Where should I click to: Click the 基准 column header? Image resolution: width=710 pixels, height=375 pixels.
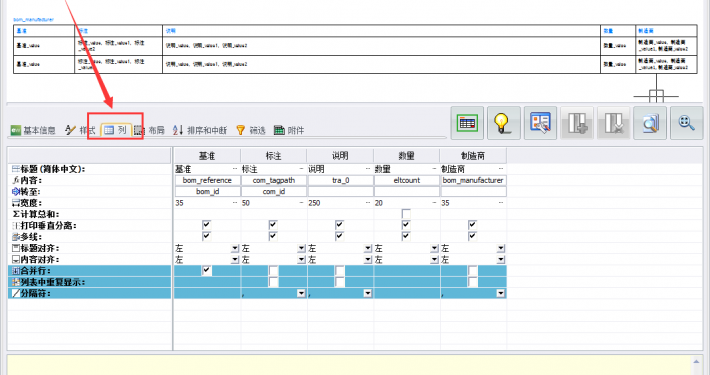[x=207, y=156]
